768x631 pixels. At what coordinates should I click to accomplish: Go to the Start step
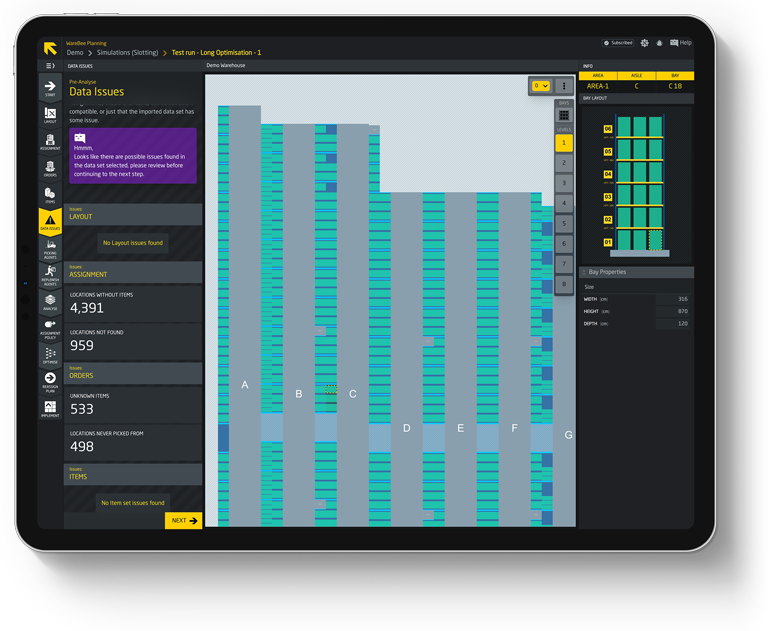(50, 88)
